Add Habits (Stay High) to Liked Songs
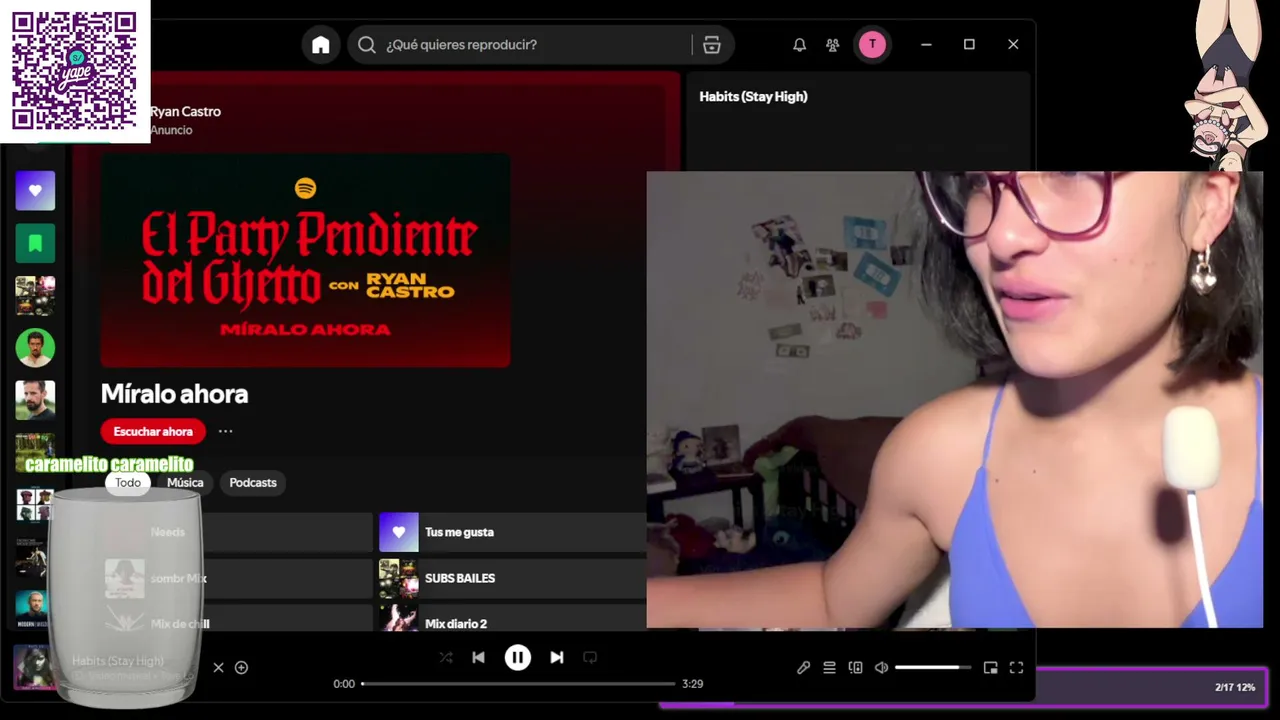1280x720 pixels. (241, 667)
